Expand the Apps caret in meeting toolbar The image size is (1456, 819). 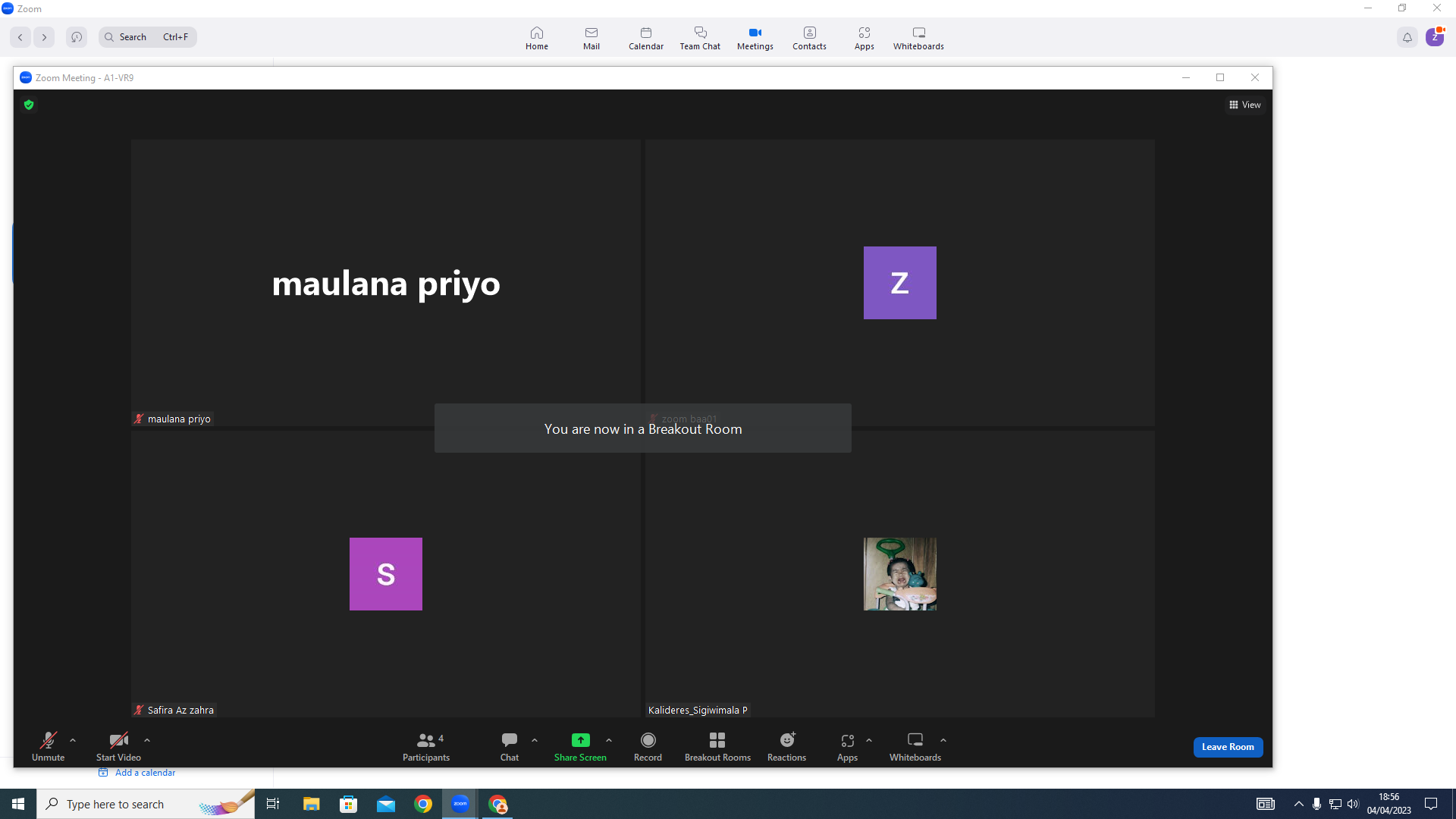(869, 740)
